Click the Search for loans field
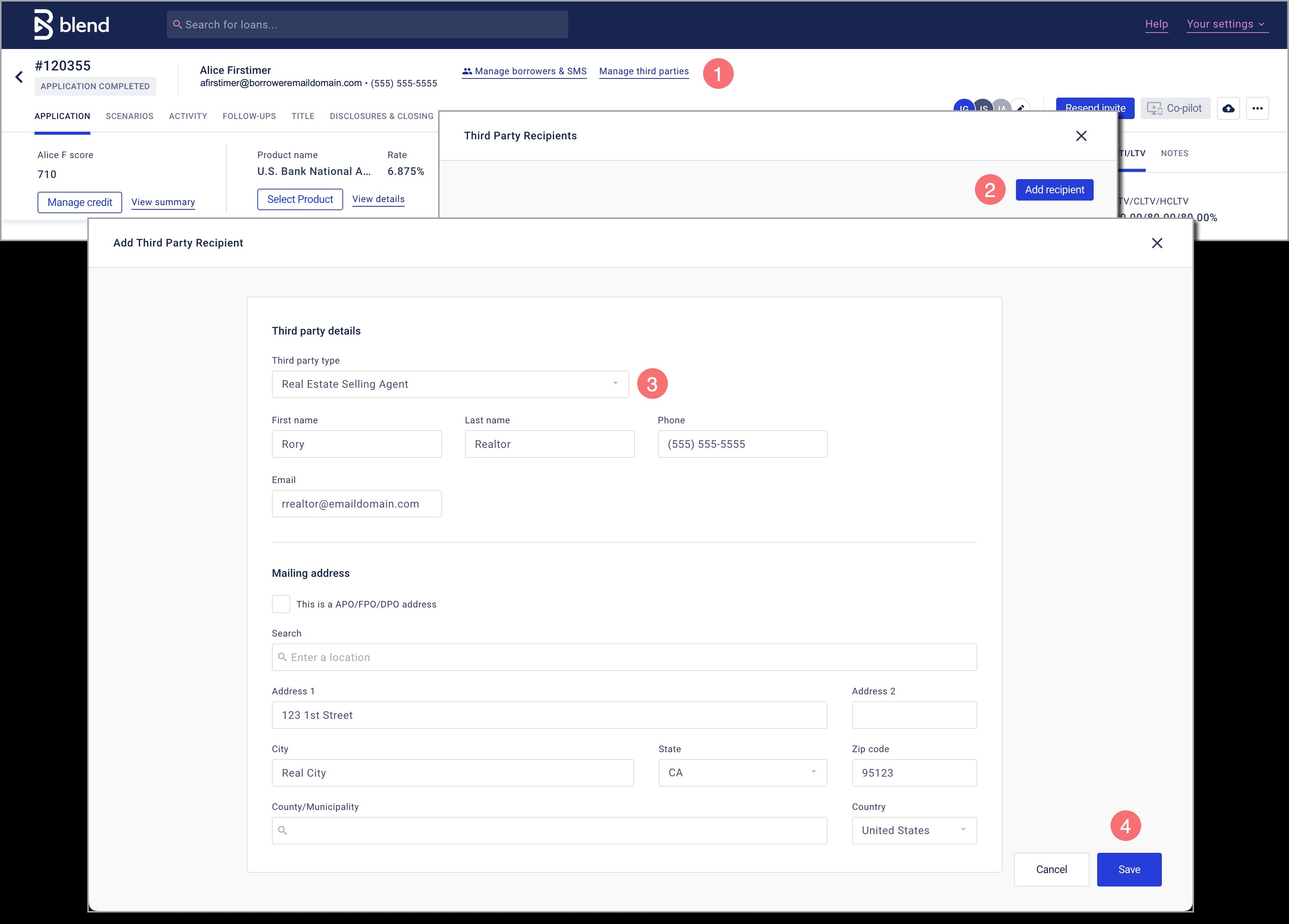Image resolution: width=1289 pixels, height=924 pixels. pyautogui.click(x=367, y=24)
